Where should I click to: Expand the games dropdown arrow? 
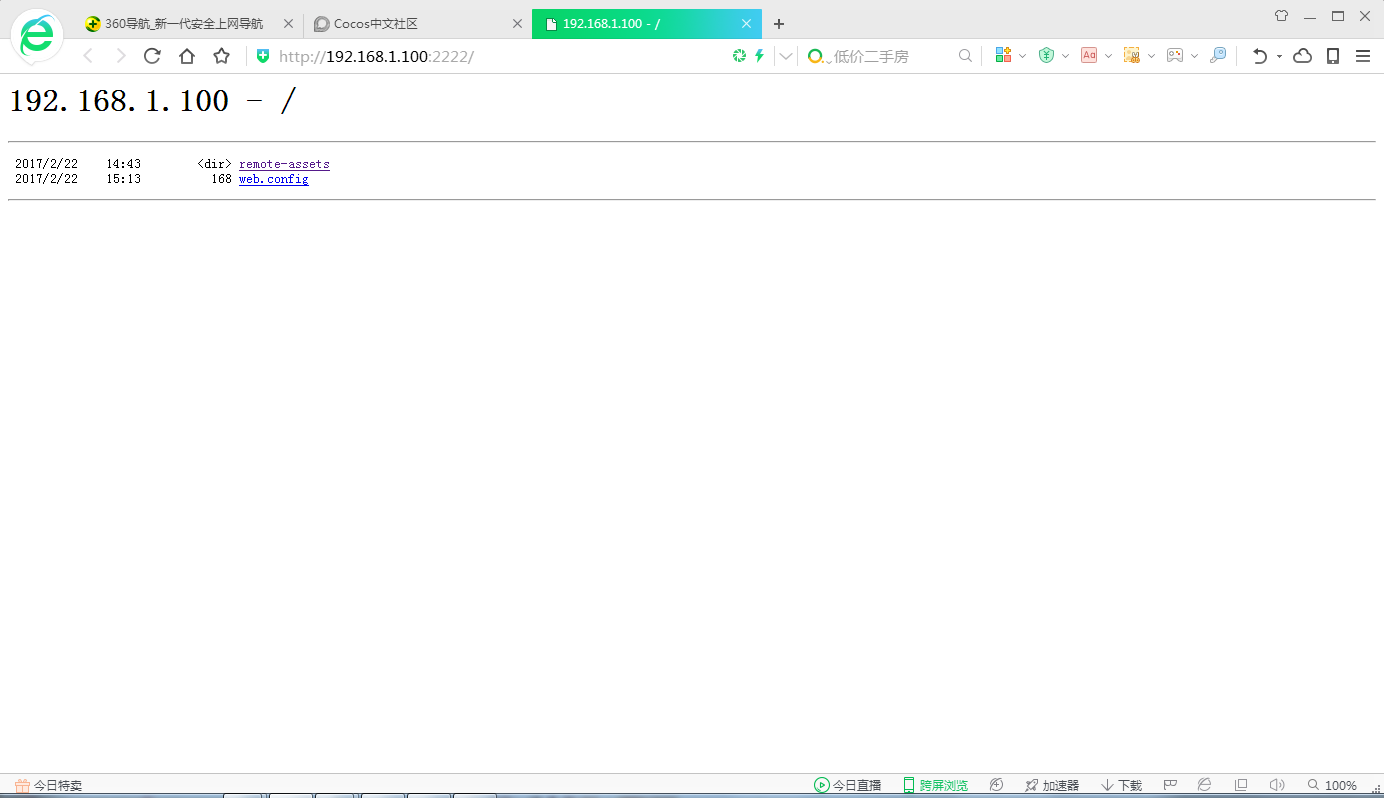pyautogui.click(x=1195, y=56)
